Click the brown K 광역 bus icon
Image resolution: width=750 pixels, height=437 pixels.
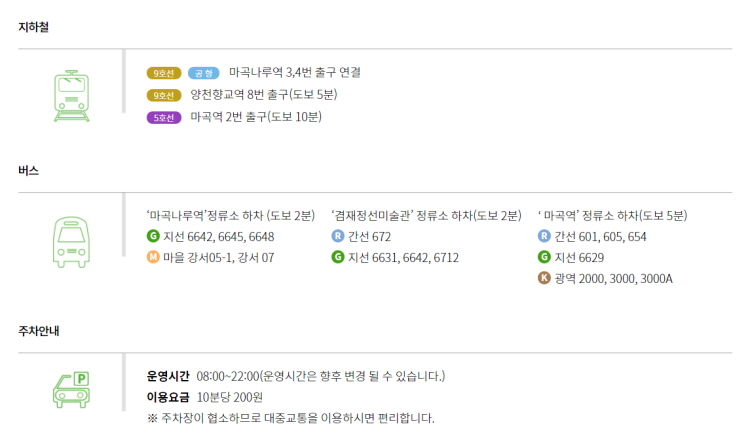544,278
